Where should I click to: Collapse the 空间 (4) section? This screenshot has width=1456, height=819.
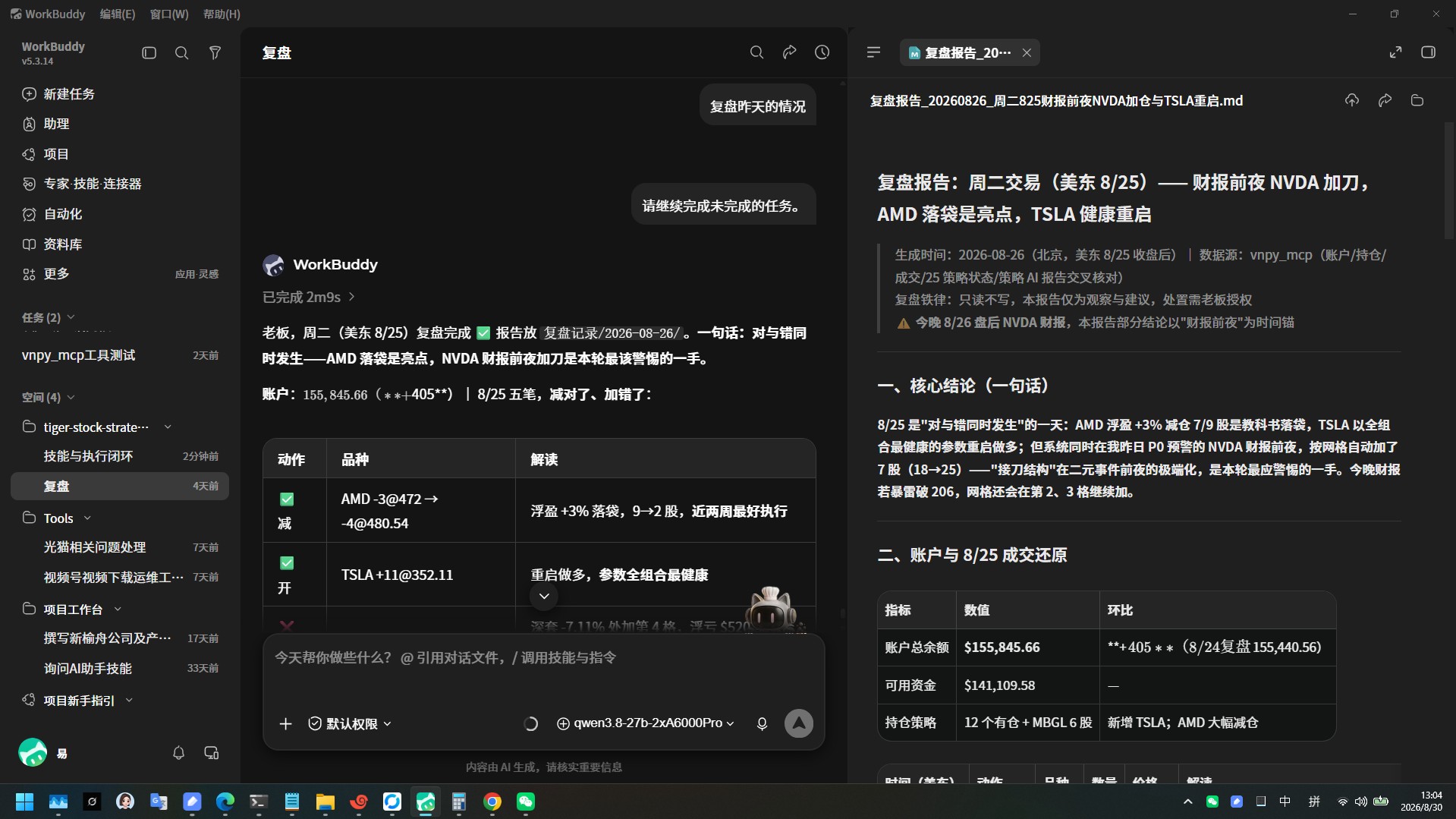49,397
